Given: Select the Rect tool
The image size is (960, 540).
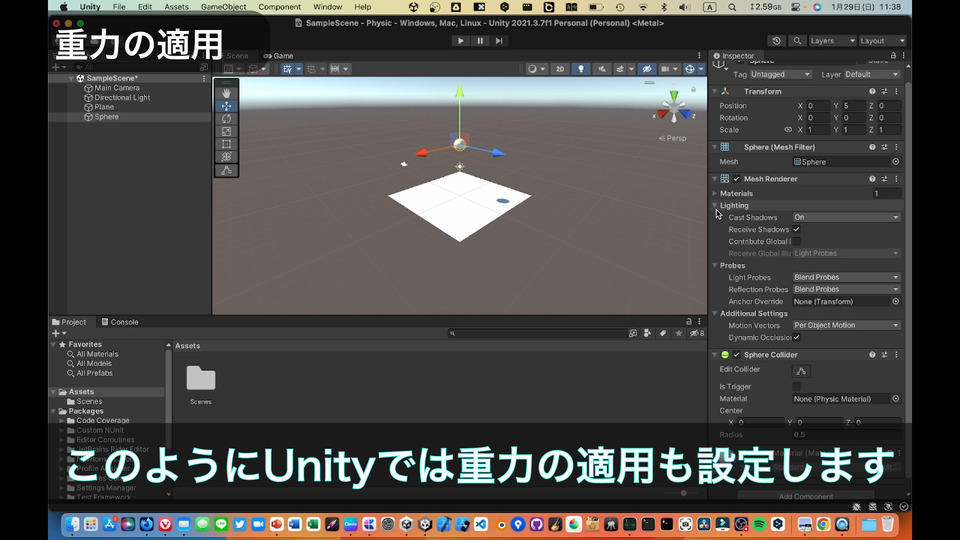Looking at the screenshot, I should (227, 144).
